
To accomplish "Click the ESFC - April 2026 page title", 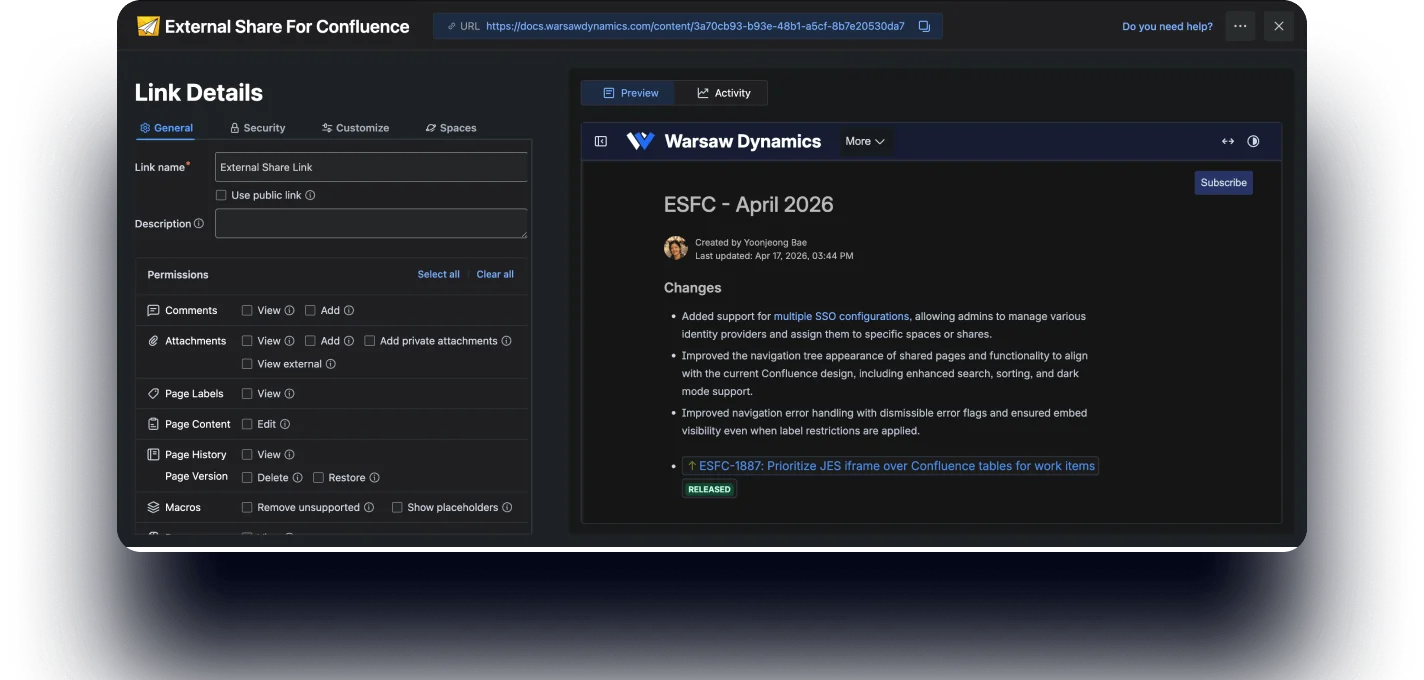I will pyautogui.click(x=748, y=204).
